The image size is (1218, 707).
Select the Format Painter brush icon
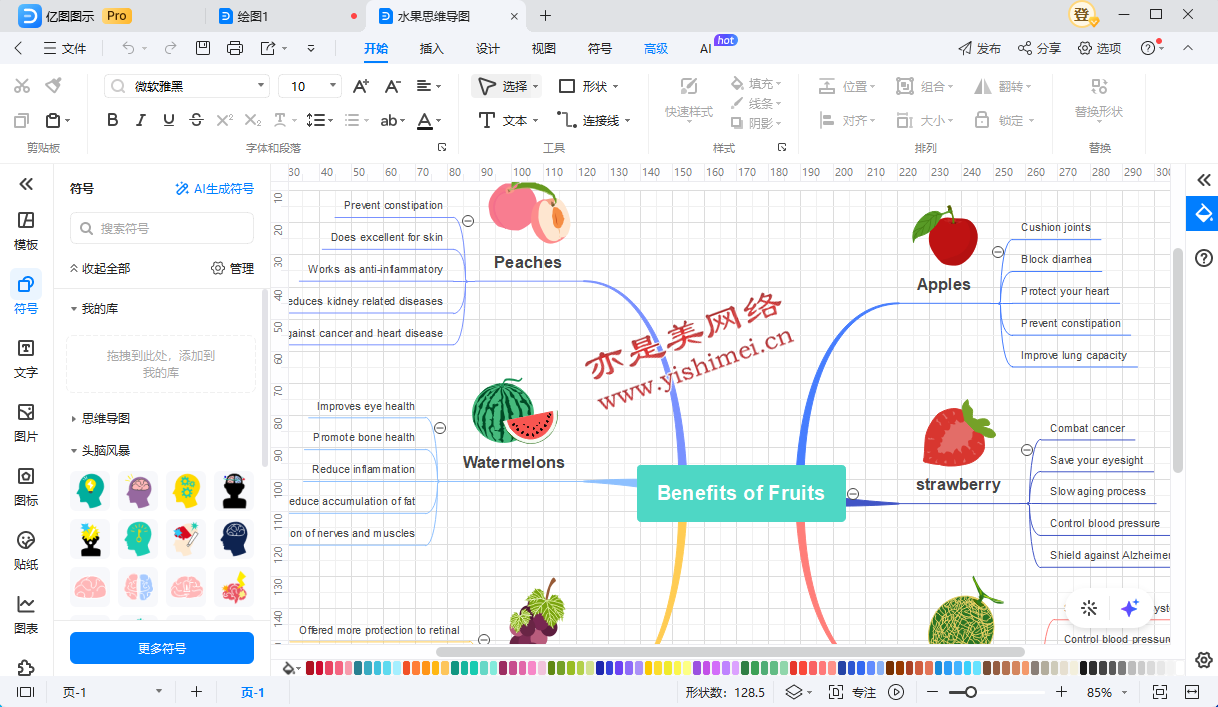(54, 86)
